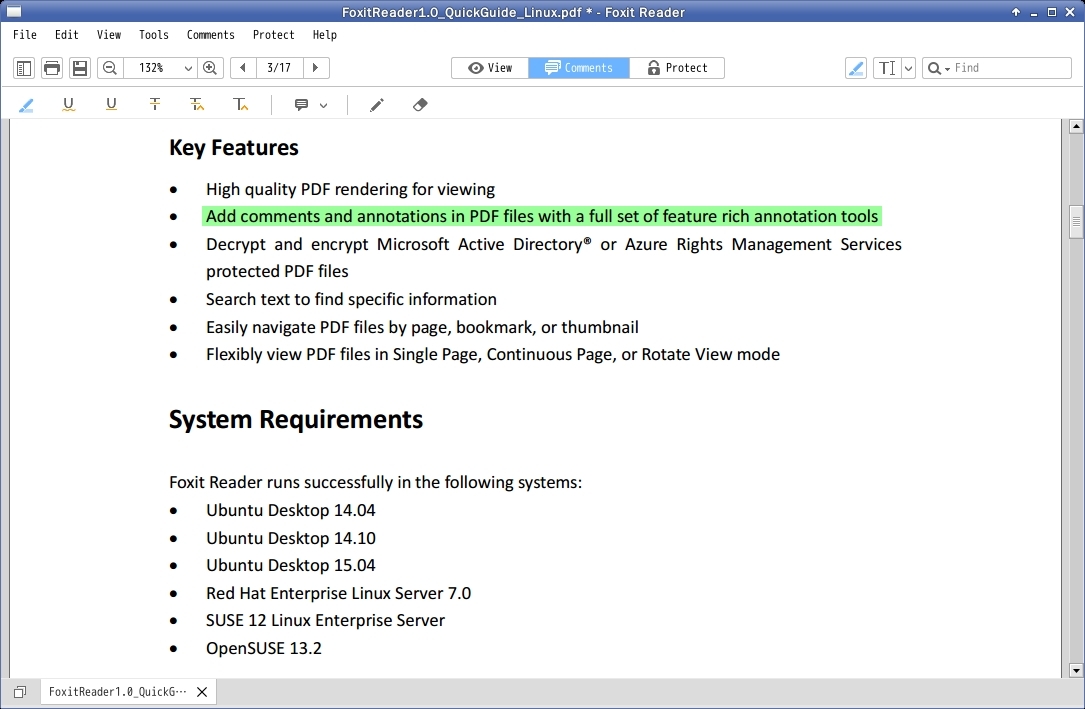Screen dimensions: 1085x709
Task: Open the File menu
Action: coord(25,35)
